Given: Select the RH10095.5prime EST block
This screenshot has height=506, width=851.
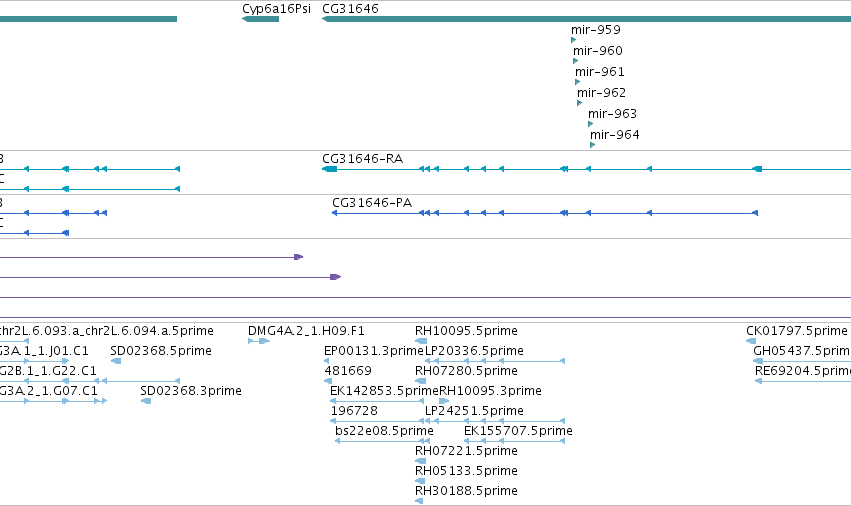Looking at the screenshot, I should coord(421,341).
